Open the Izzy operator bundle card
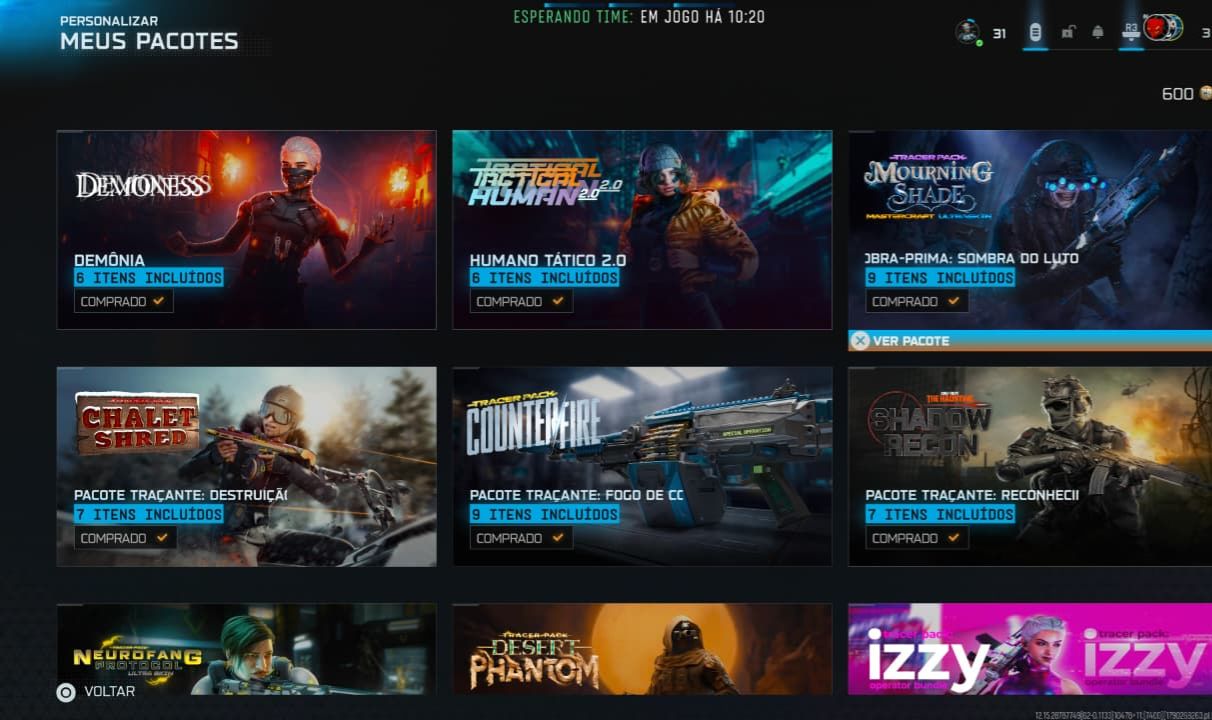Image resolution: width=1212 pixels, height=720 pixels. click(x=1030, y=649)
